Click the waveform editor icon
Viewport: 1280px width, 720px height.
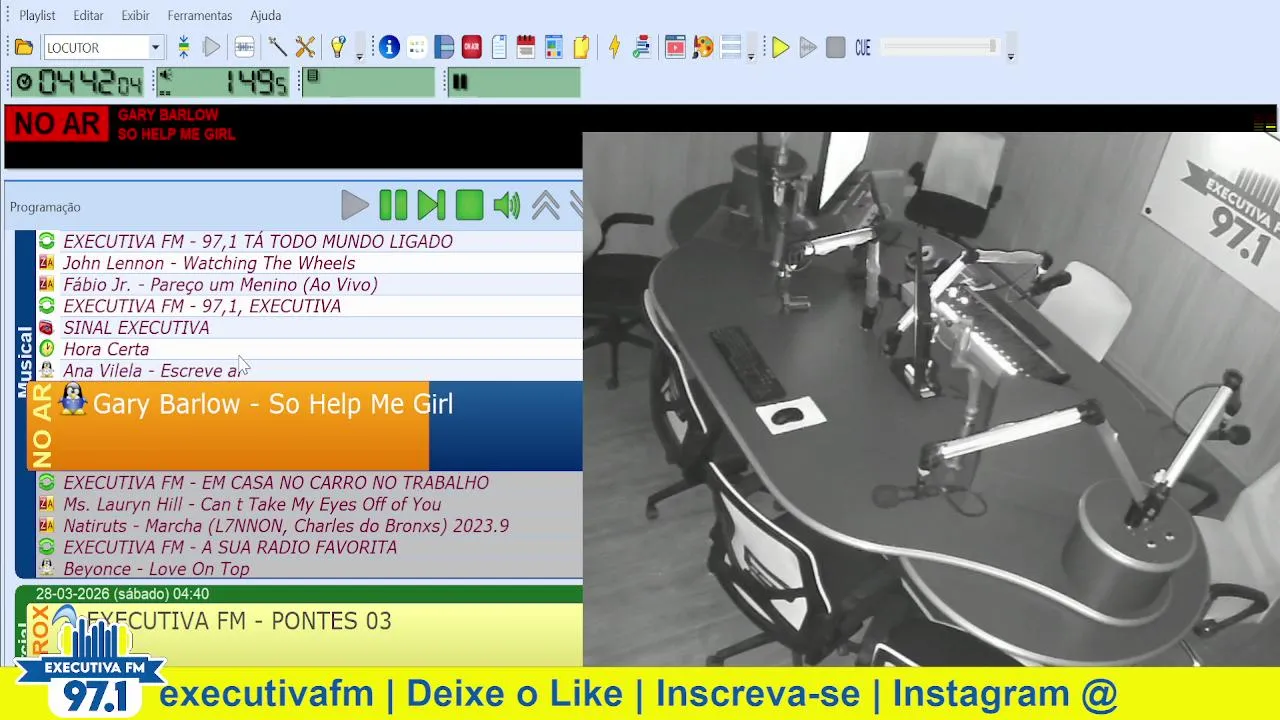click(244, 47)
